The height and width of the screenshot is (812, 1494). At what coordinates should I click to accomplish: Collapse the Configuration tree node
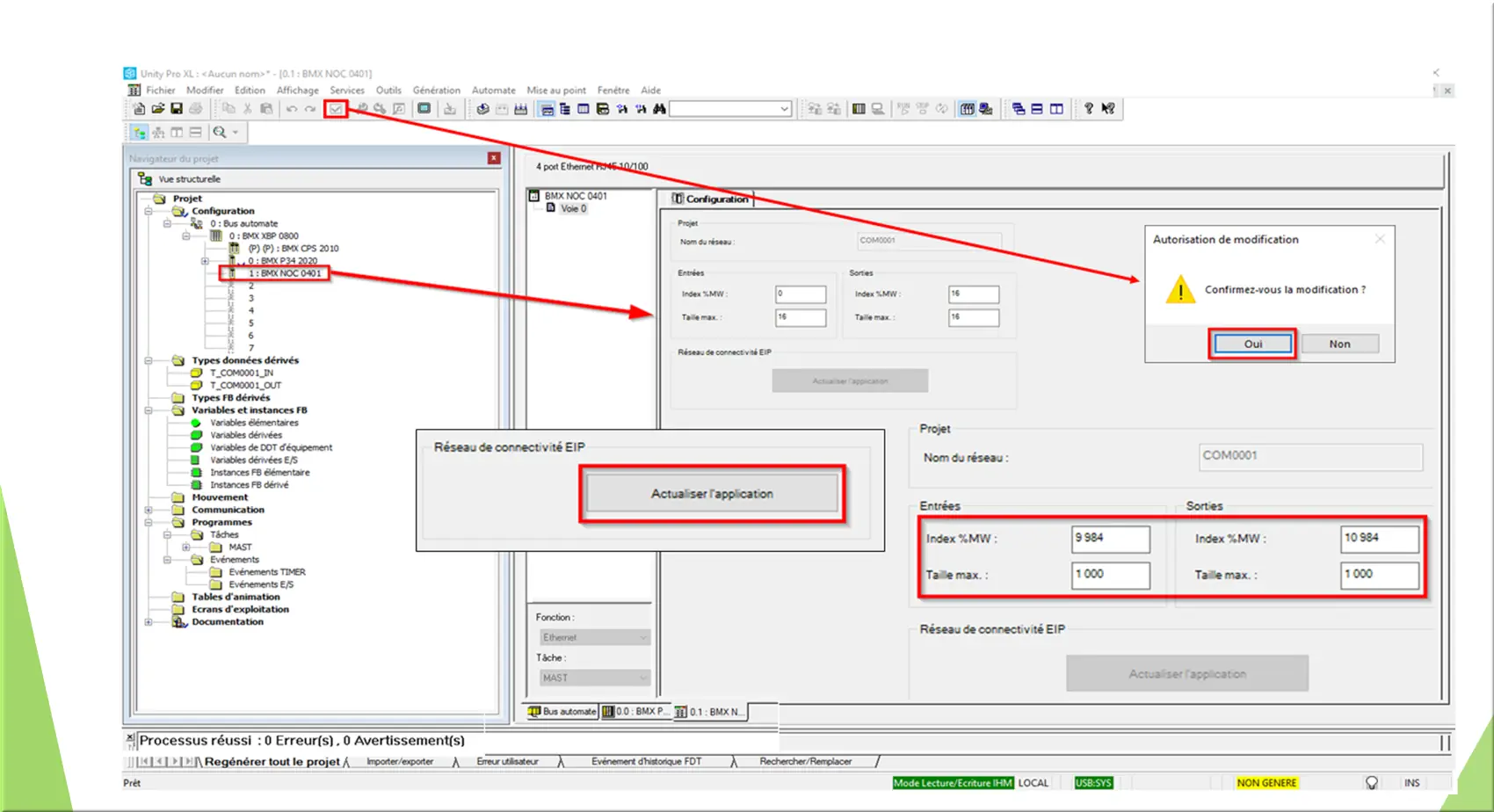(149, 211)
